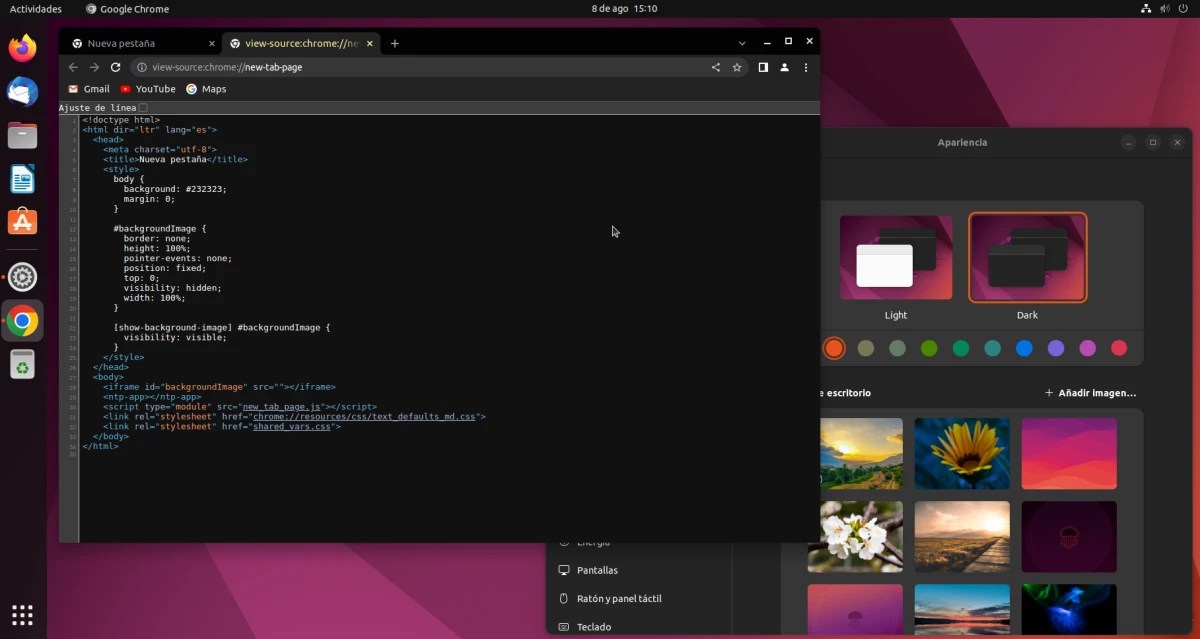Click the browser back arrow

[73, 67]
